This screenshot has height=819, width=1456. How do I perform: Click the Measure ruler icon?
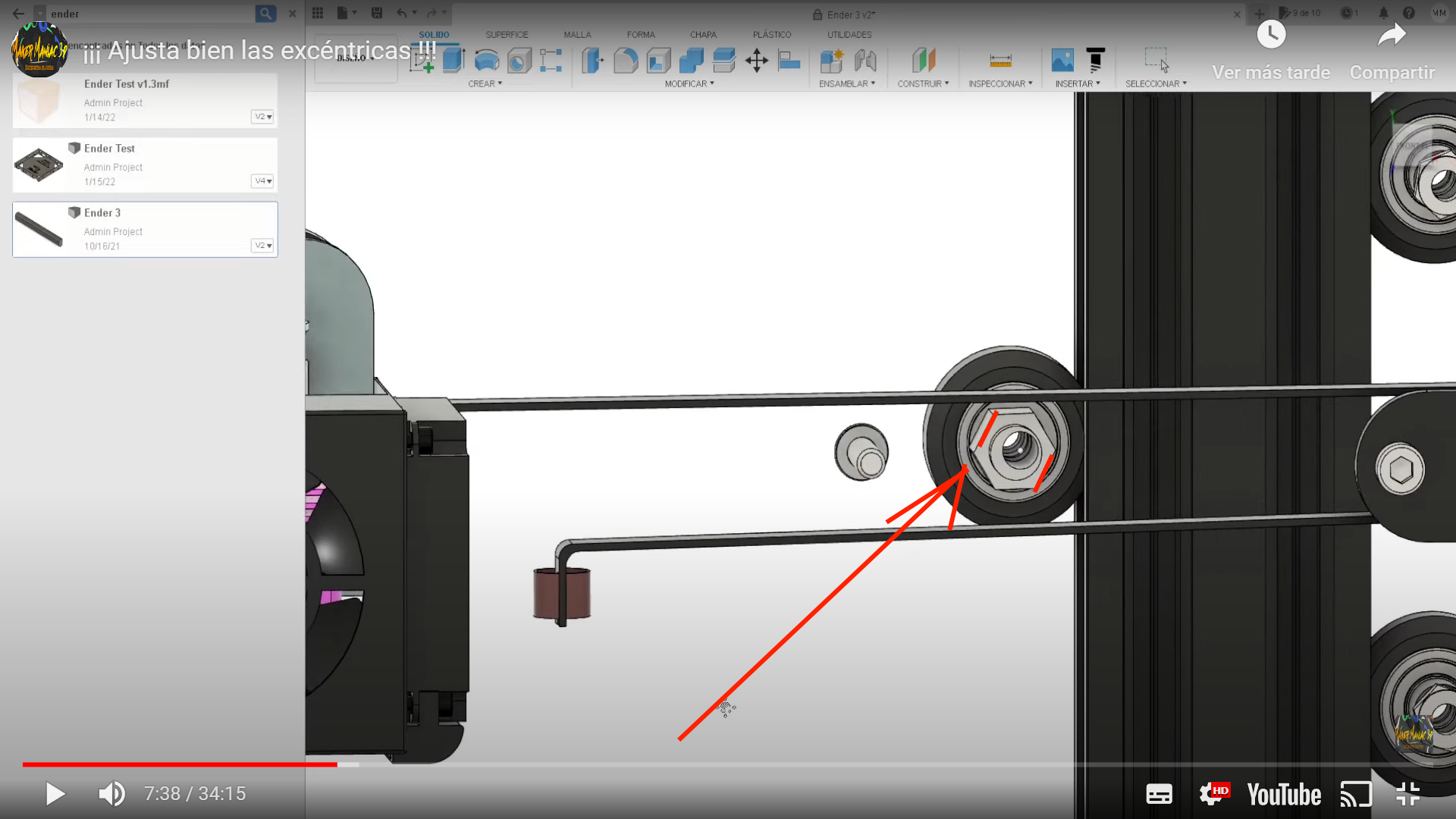[x=1000, y=60]
